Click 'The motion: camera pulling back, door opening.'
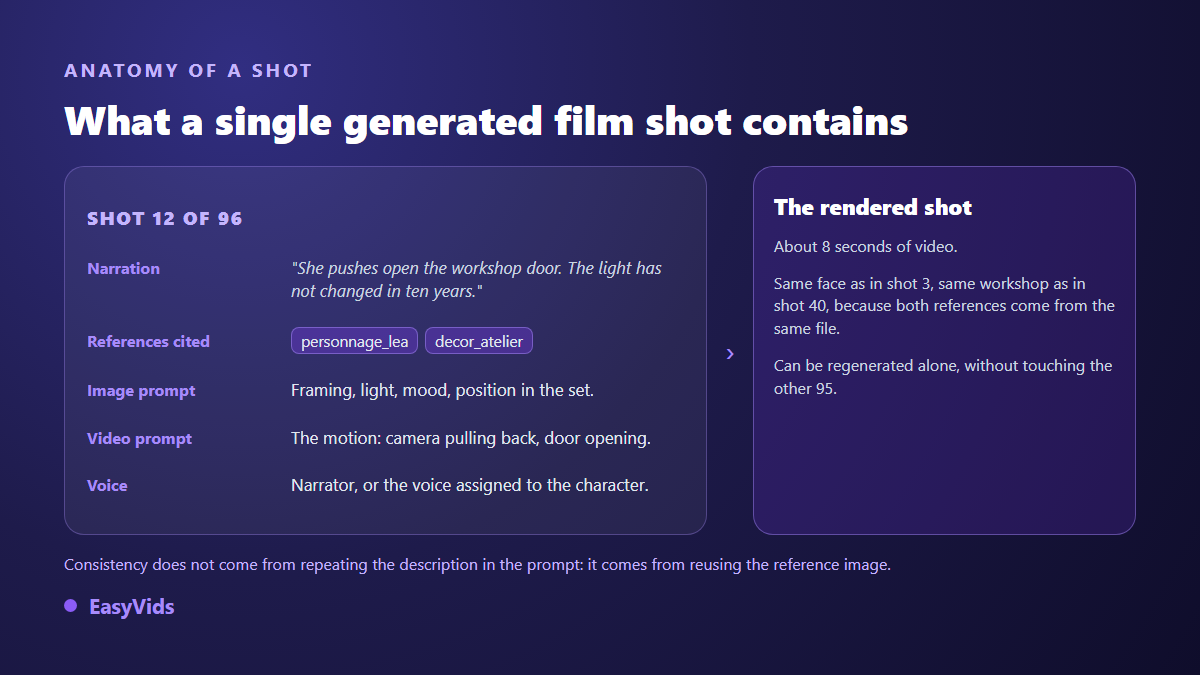This screenshot has width=1200, height=675. (471, 438)
